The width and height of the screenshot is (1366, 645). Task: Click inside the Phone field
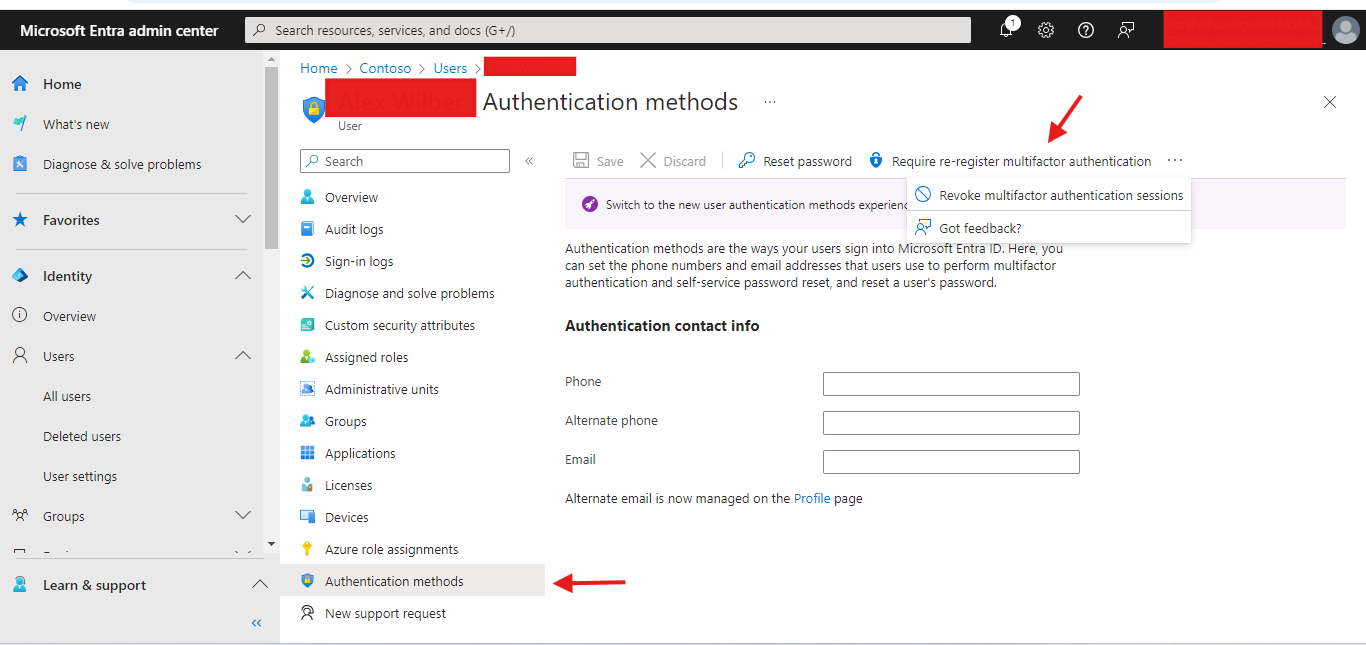click(x=950, y=383)
